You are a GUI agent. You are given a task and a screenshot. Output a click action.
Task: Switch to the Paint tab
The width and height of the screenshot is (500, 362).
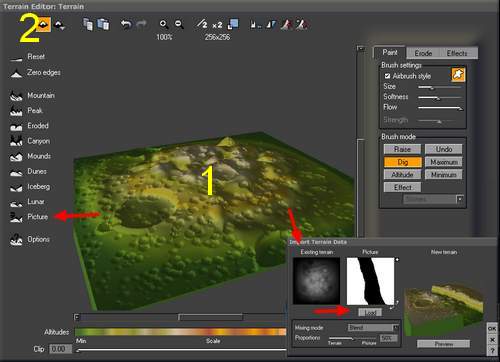390,53
